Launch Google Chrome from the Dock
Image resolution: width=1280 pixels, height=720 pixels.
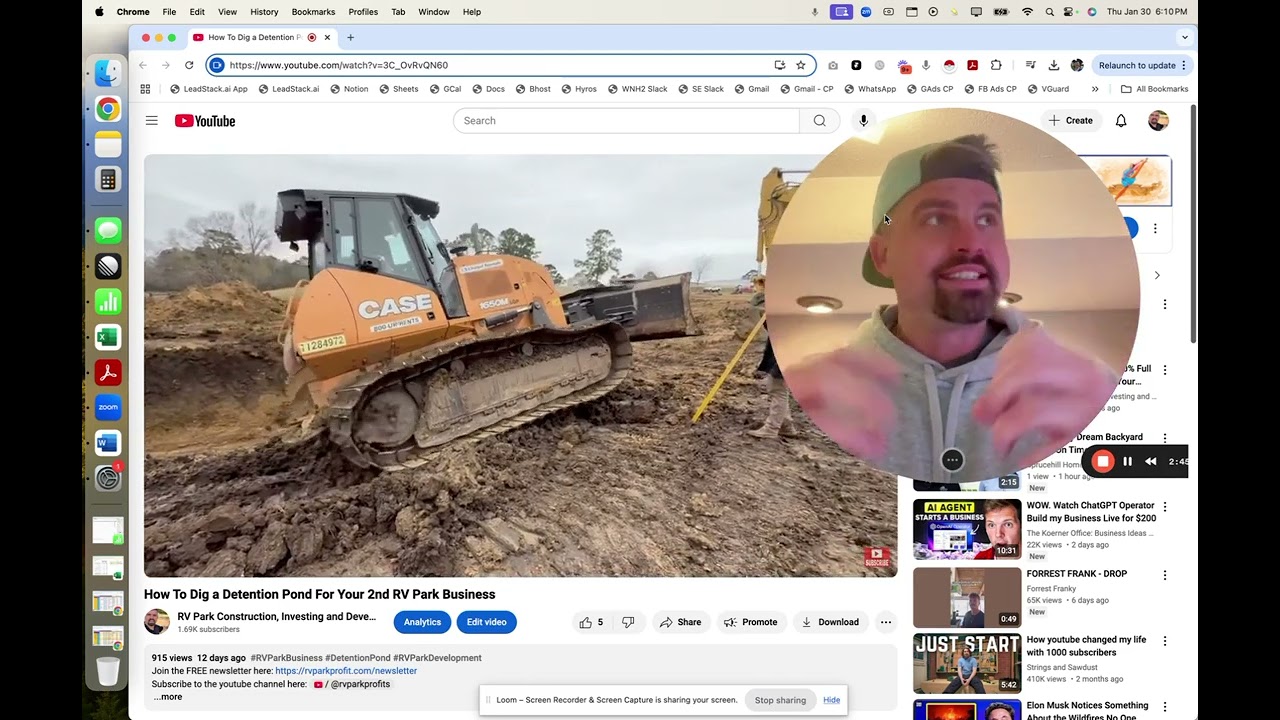(108, 109)
